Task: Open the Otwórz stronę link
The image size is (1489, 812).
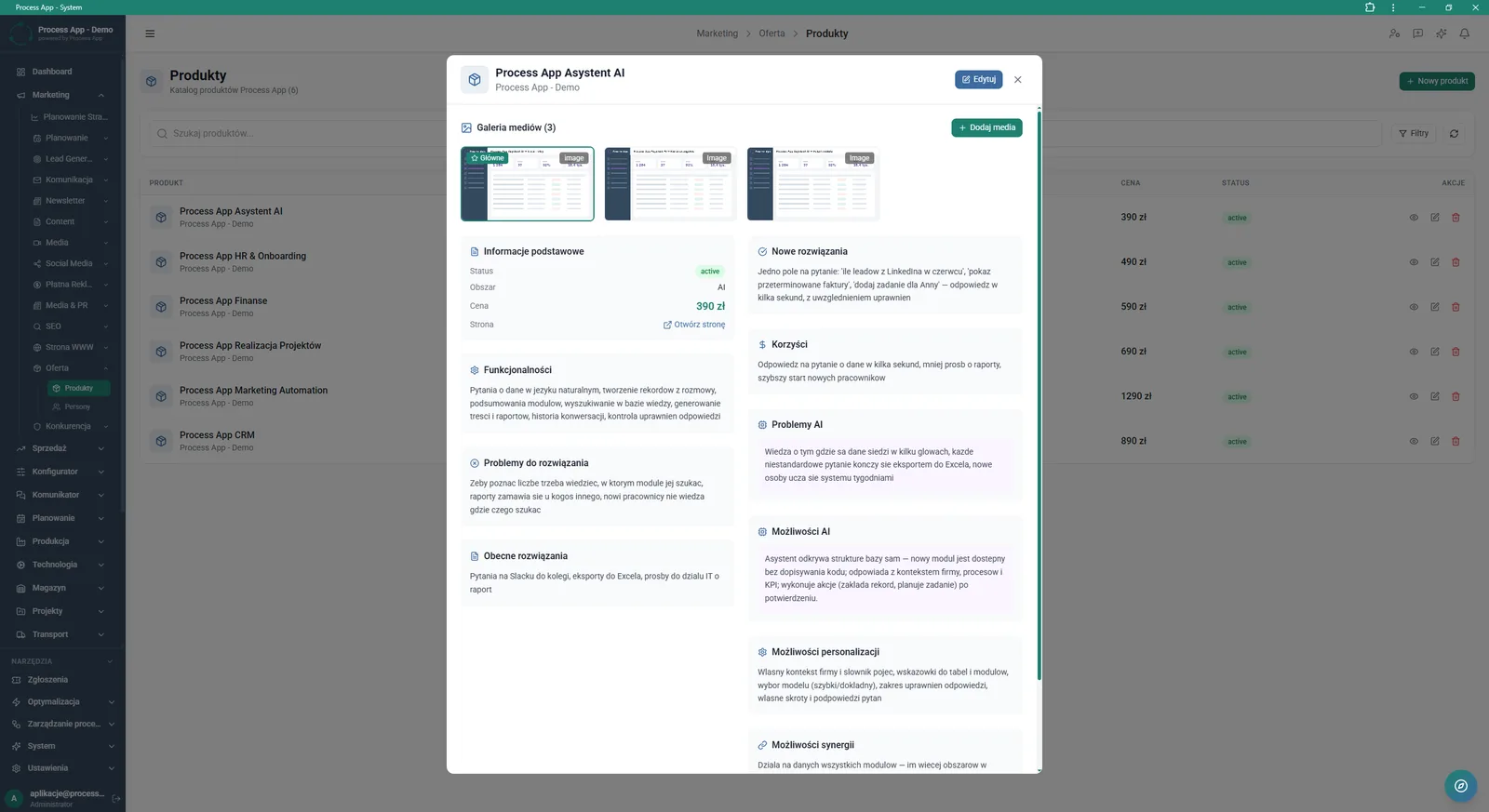Action: point(694,325)
